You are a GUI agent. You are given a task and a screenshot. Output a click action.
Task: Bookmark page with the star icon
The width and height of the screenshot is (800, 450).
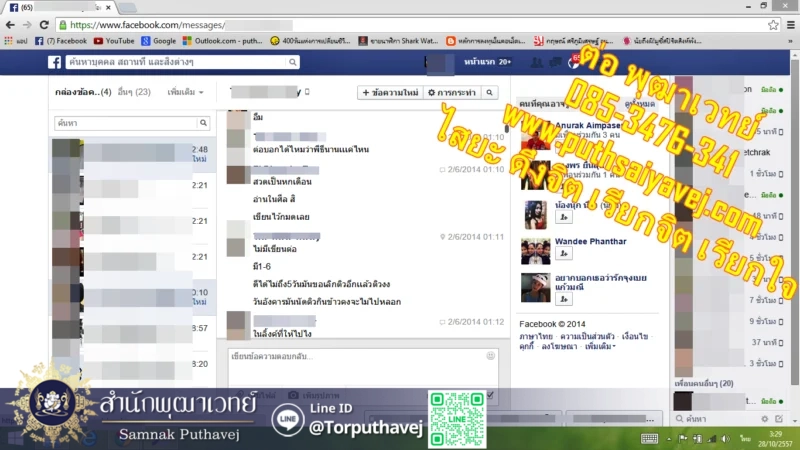tap(773, 24)
